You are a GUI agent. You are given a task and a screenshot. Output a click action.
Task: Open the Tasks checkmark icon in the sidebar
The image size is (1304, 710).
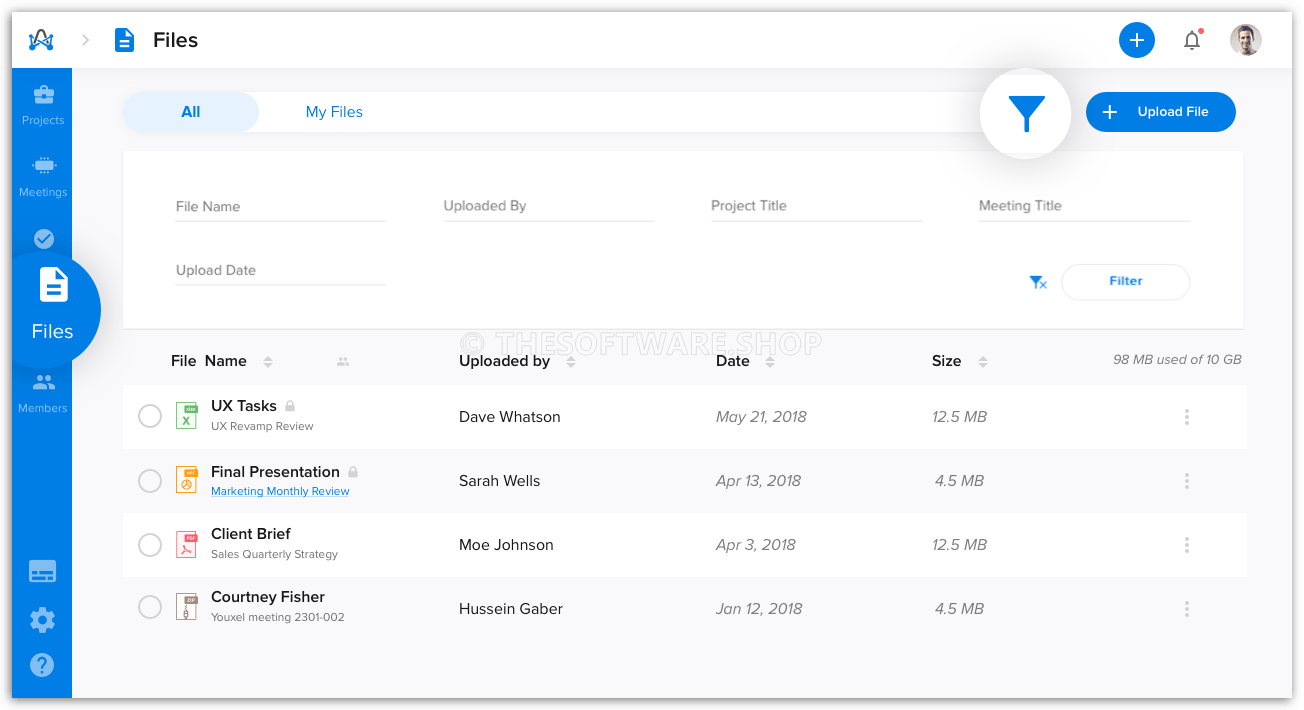42,238
